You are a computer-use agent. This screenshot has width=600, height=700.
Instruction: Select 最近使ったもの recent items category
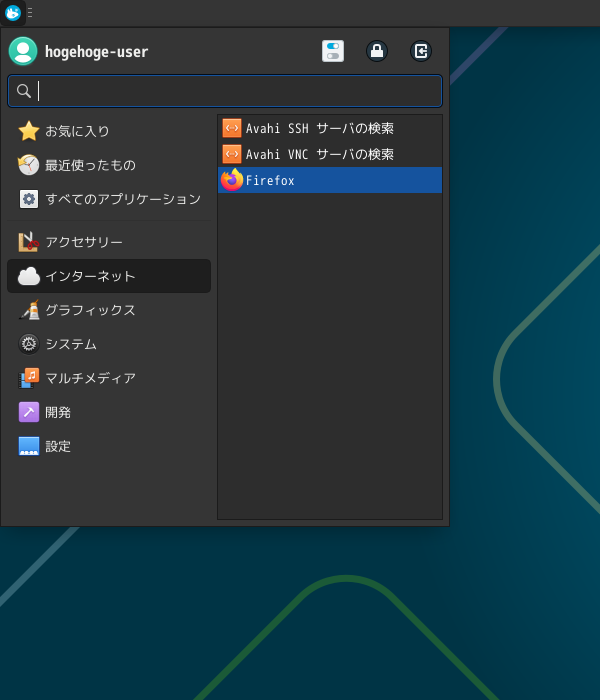[90, 165]
